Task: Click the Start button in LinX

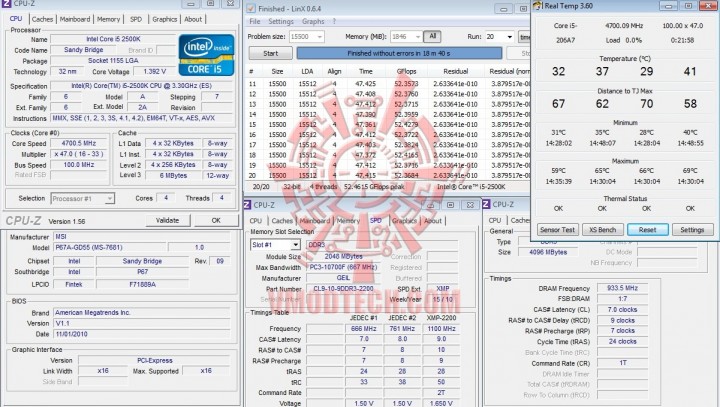Action: click(270, 53)
